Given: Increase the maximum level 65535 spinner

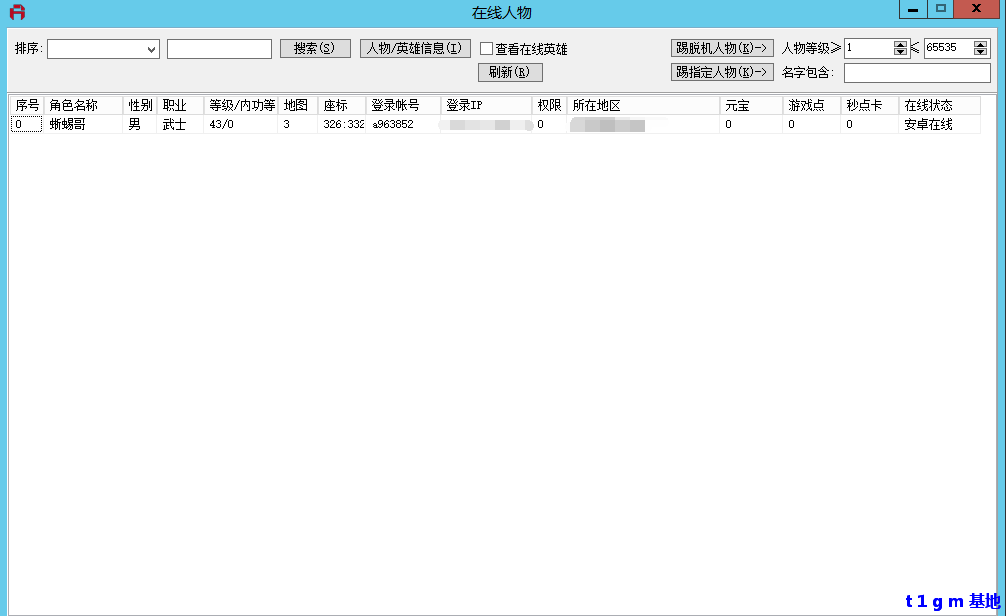Looking at the screenshot, I should point(980,44).
